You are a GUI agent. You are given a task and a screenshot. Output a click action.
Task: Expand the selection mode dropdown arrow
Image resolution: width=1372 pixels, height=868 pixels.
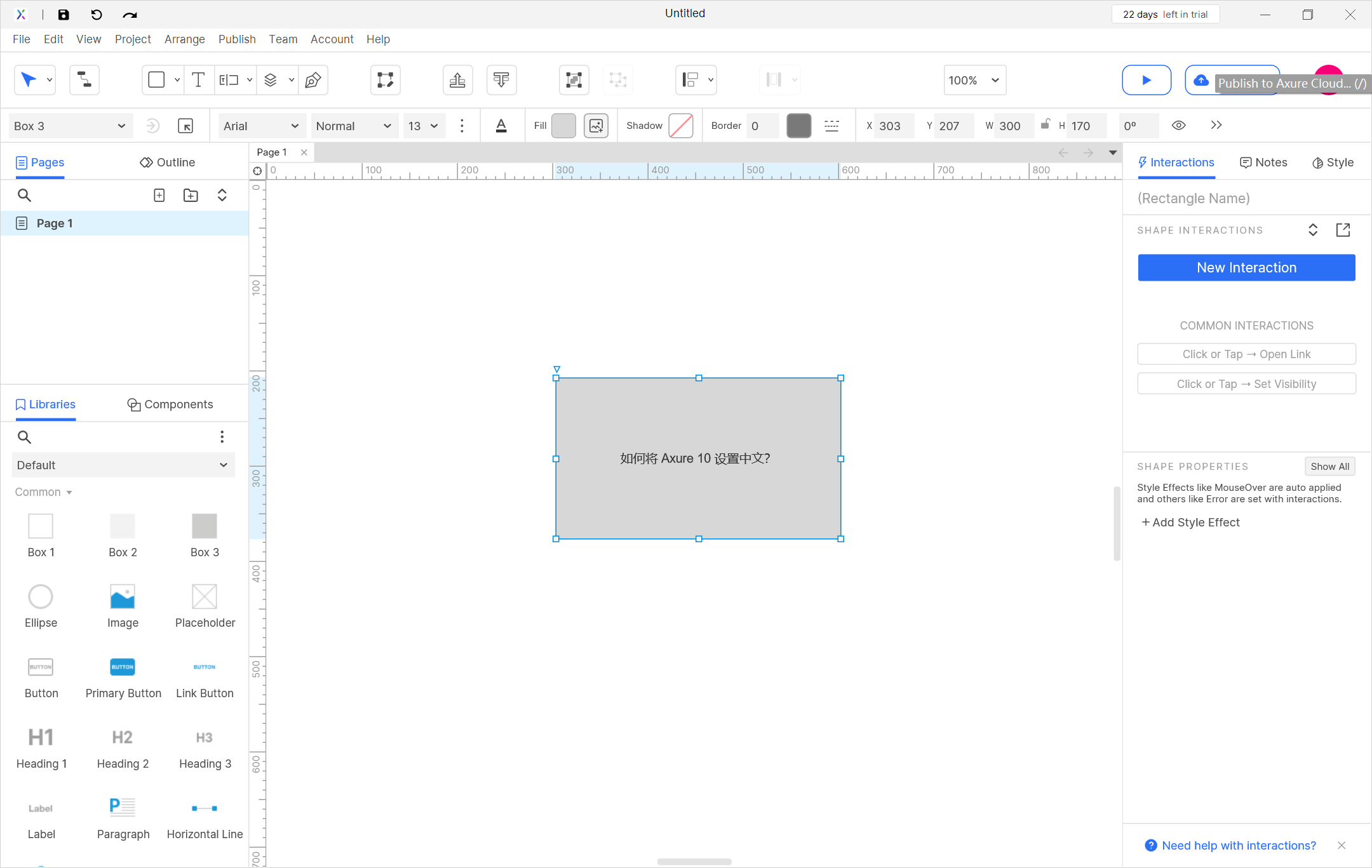click(x=49, y=80)
